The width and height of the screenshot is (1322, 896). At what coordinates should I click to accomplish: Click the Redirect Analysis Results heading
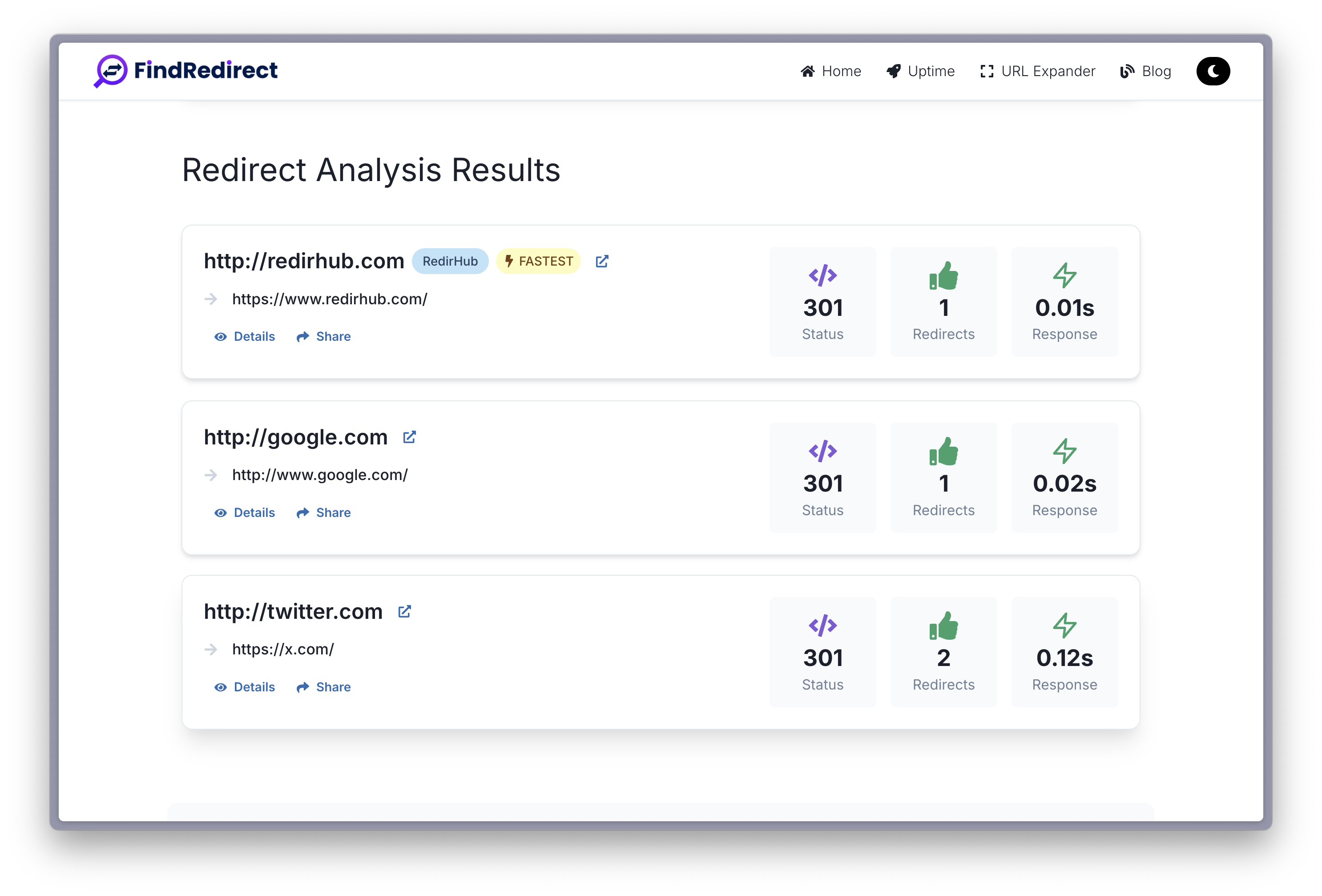tap(371, 170)
